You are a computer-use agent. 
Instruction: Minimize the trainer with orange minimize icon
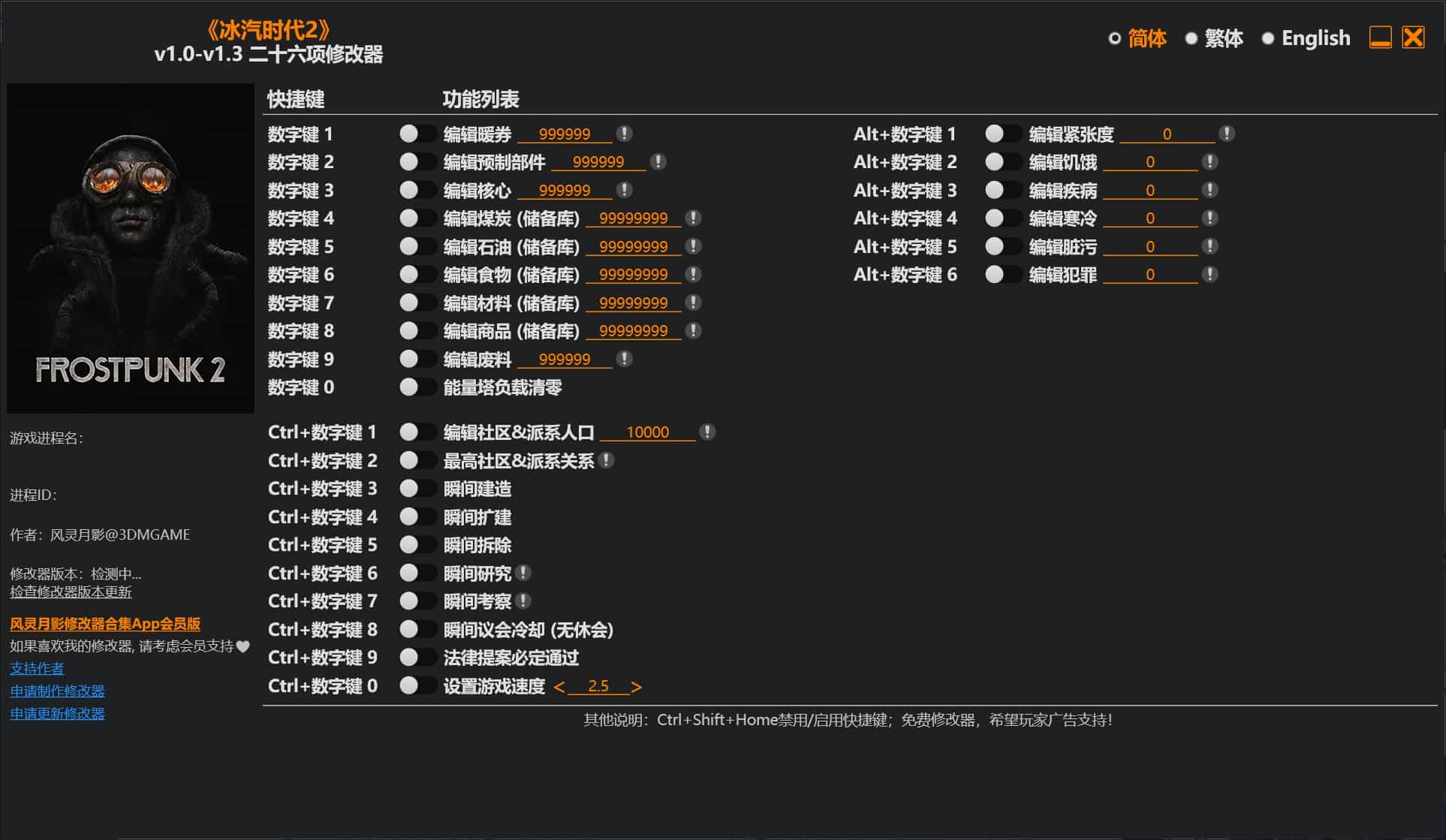pos(1380,38)
